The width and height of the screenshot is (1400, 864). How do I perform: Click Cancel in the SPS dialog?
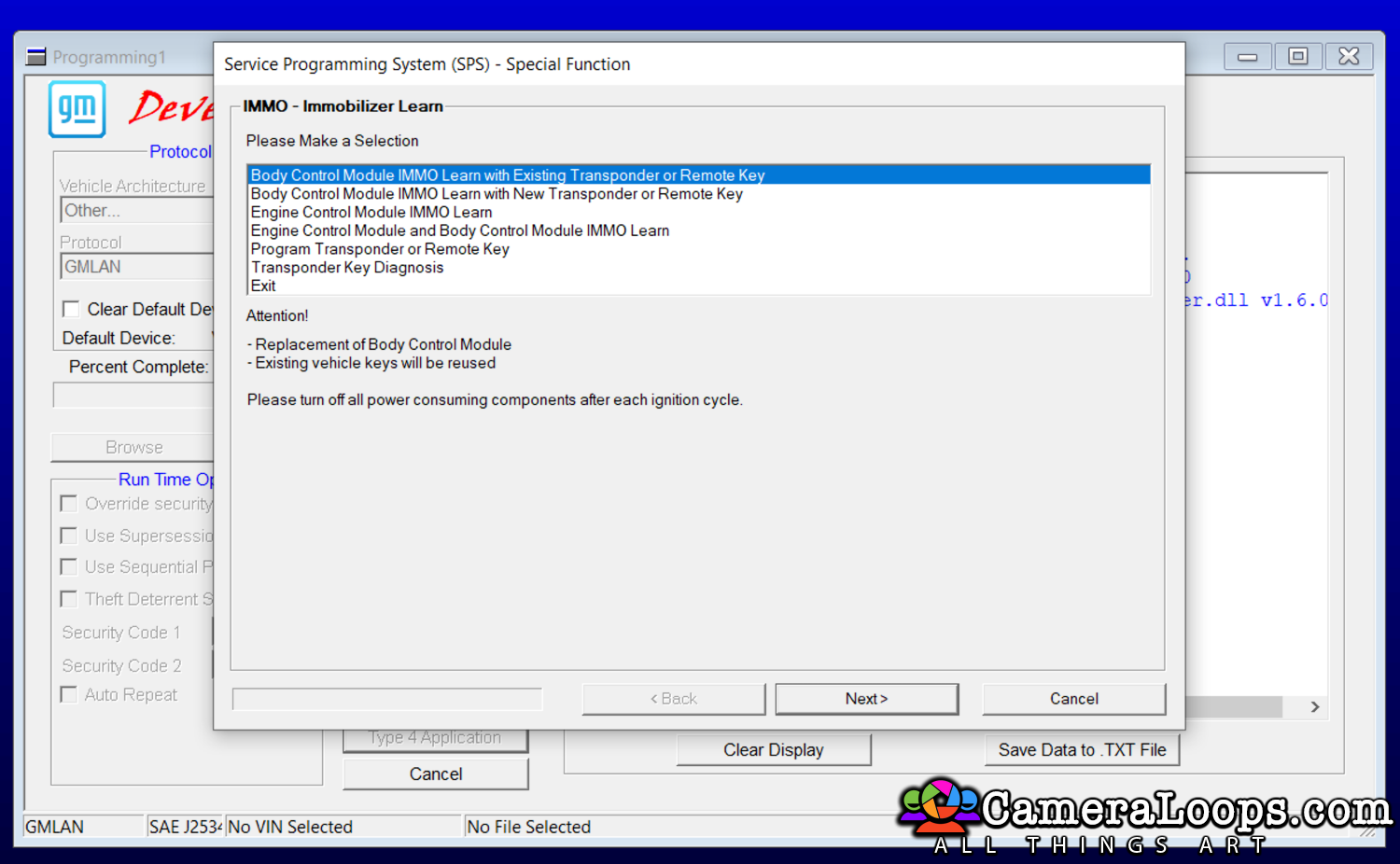1073,699
